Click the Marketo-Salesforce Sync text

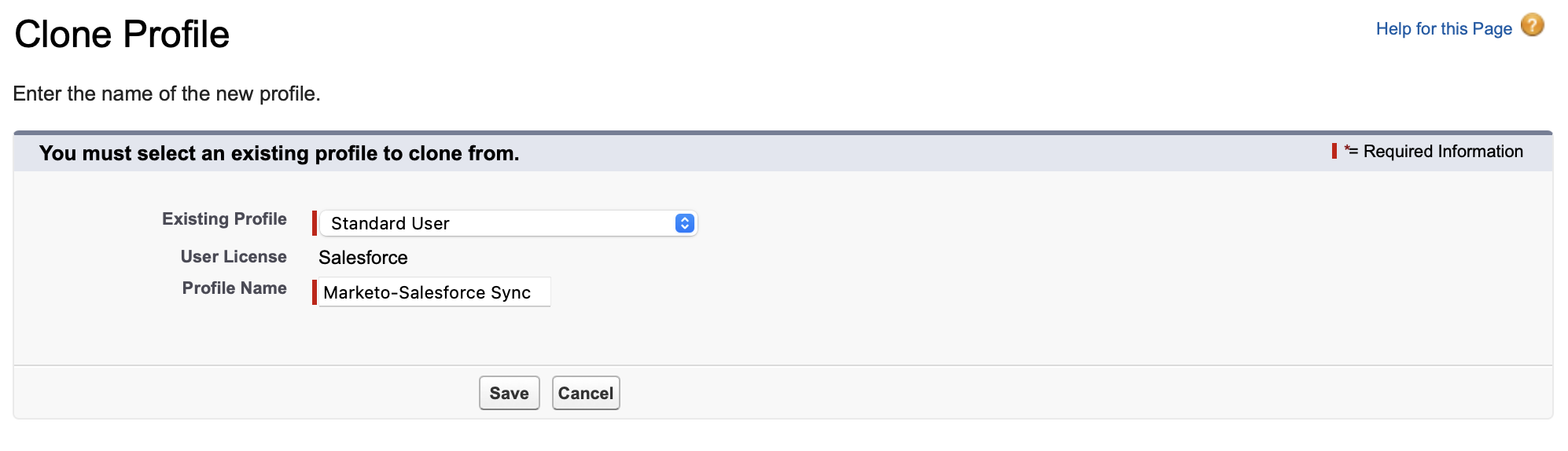(x=426, y=292)
